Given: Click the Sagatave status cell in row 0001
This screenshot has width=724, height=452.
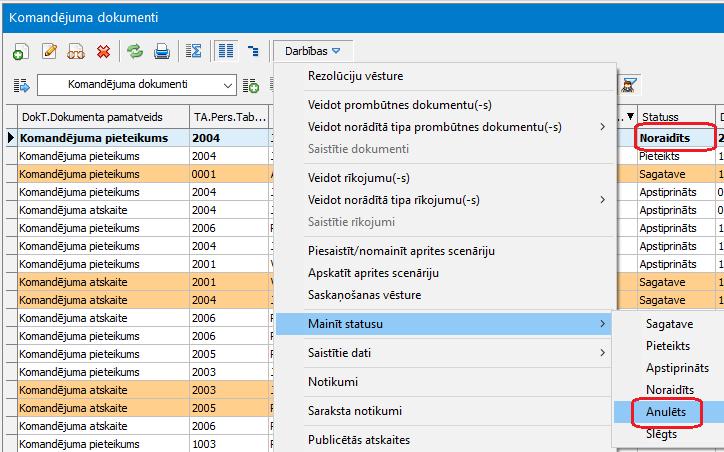Looking at the screenshot, I should pyautogui.click(x=676, y=174).
